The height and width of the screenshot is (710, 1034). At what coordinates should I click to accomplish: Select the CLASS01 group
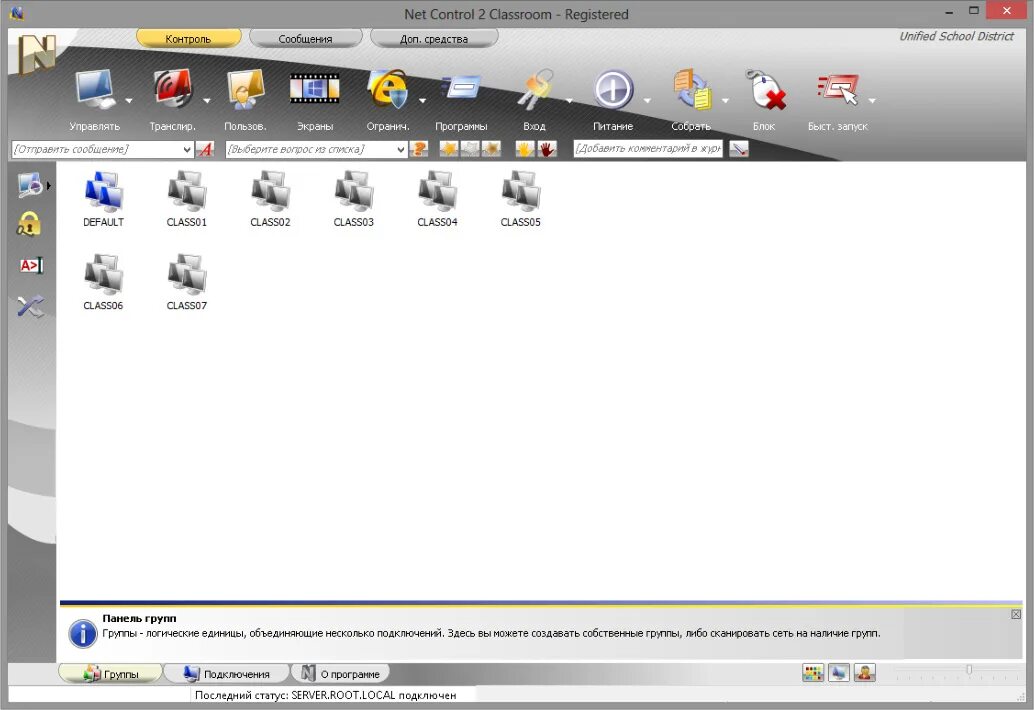point(187,199)
